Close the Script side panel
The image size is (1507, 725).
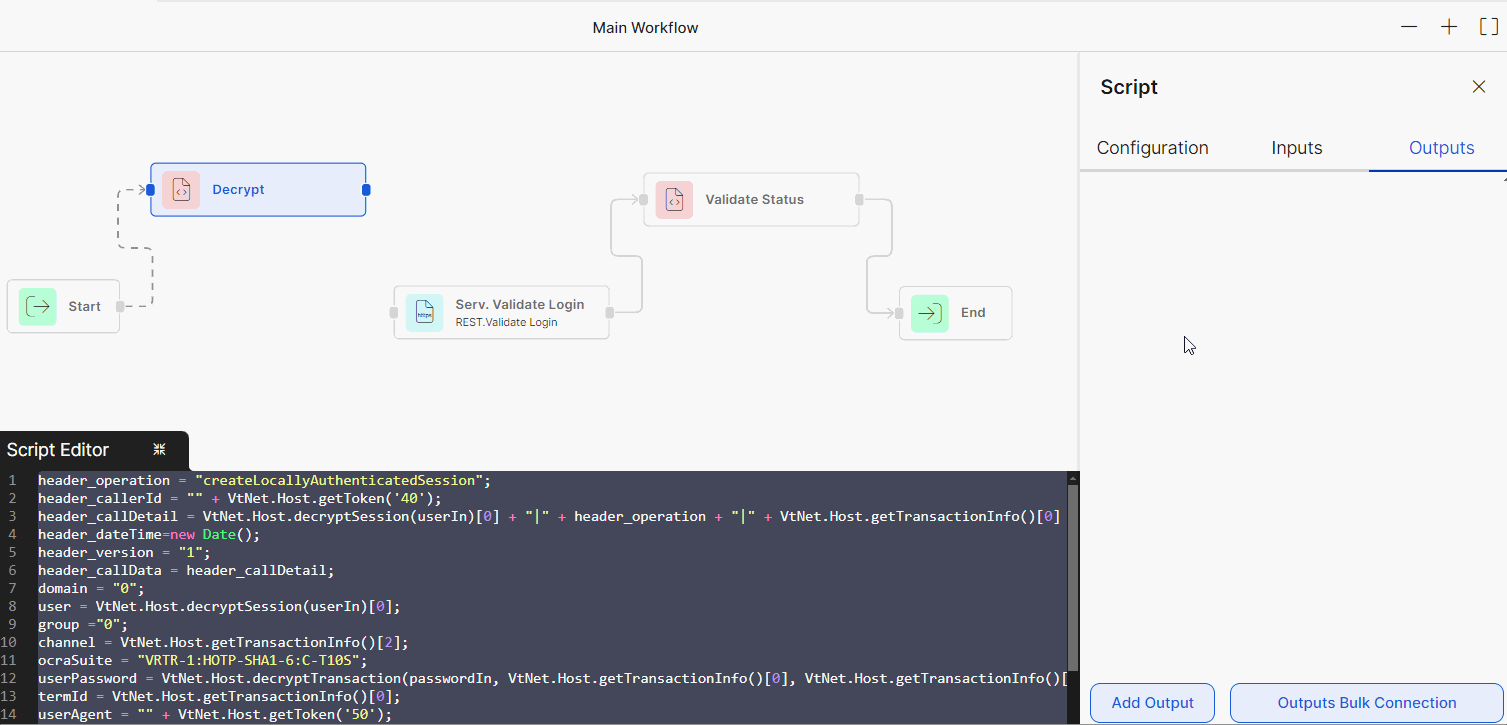(x=1478, y=86)
